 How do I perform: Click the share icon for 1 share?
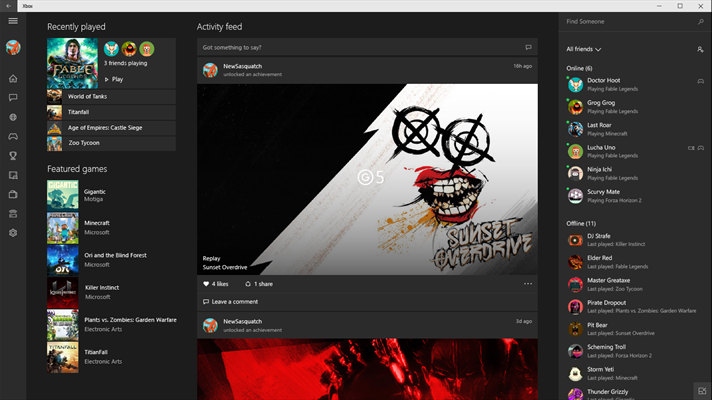coord(248,284)
